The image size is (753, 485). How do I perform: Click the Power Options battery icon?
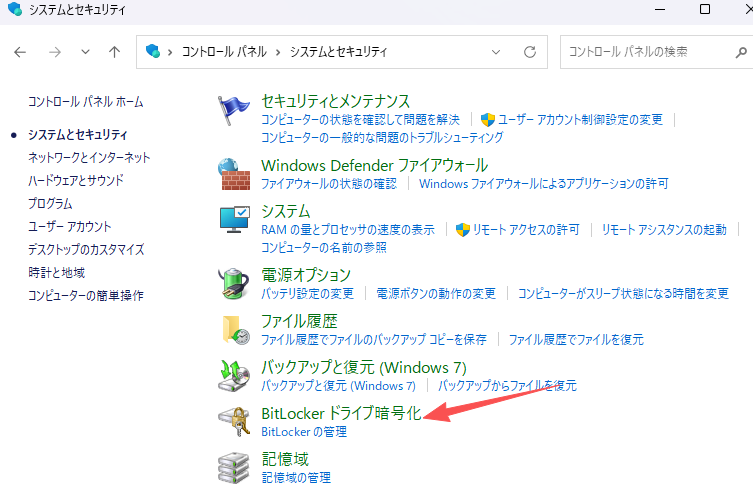[234, 283]
